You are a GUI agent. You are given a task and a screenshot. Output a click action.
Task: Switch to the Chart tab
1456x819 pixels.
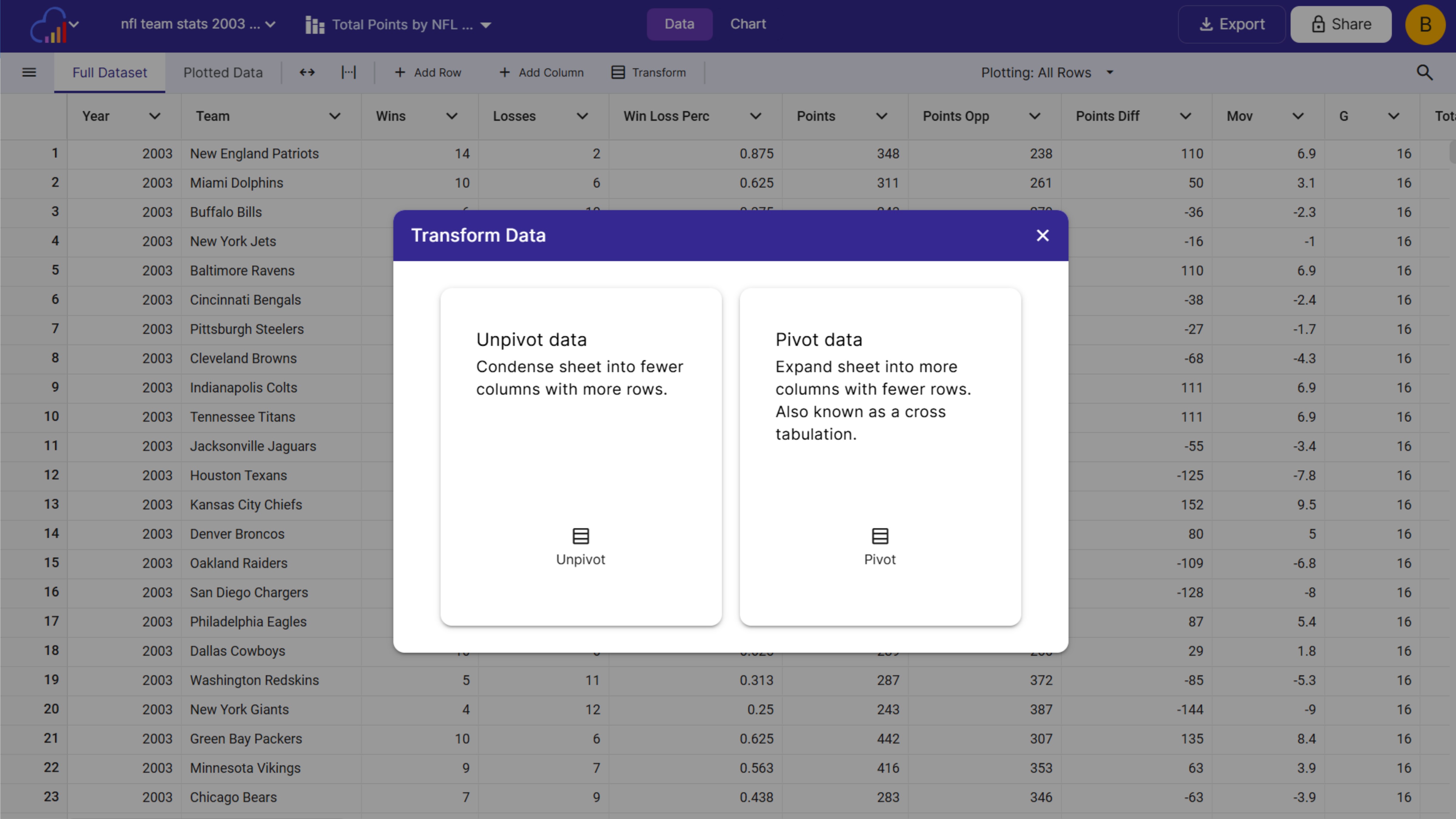coord(748,24)
